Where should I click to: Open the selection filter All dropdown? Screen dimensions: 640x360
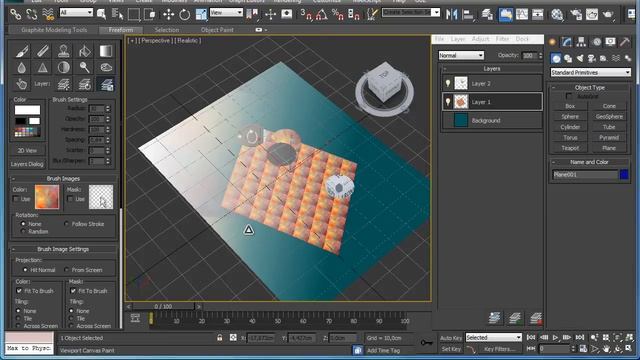pos(76,13)
